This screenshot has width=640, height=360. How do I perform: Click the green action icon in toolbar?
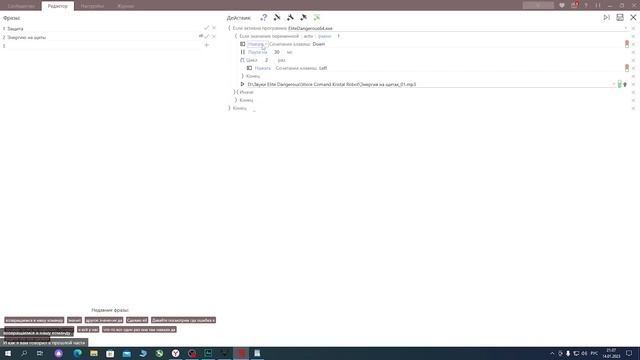pyautogui.click(x=317, y=17)
